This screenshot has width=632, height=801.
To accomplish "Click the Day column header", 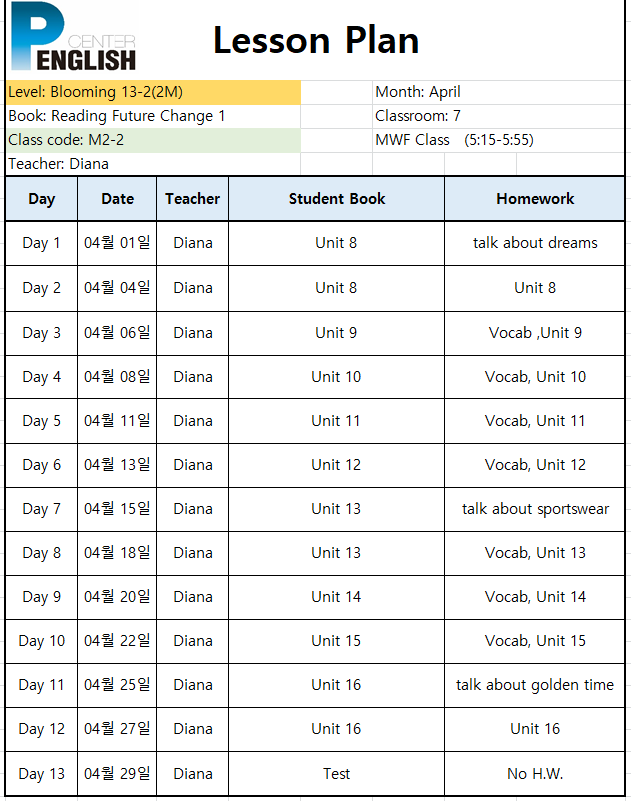I will pyautogui.click(x=41, y=199).
